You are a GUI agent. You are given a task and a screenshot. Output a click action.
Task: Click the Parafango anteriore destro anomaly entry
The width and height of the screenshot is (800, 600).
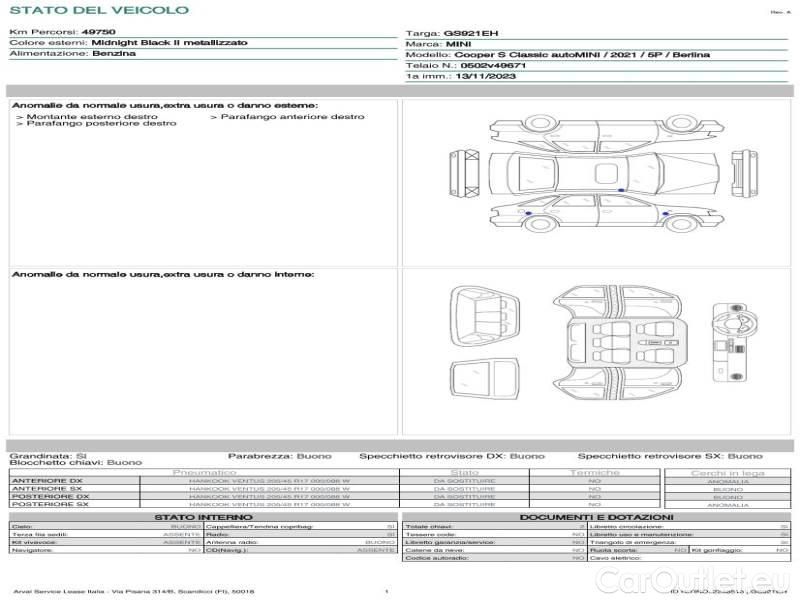point(287,116)
